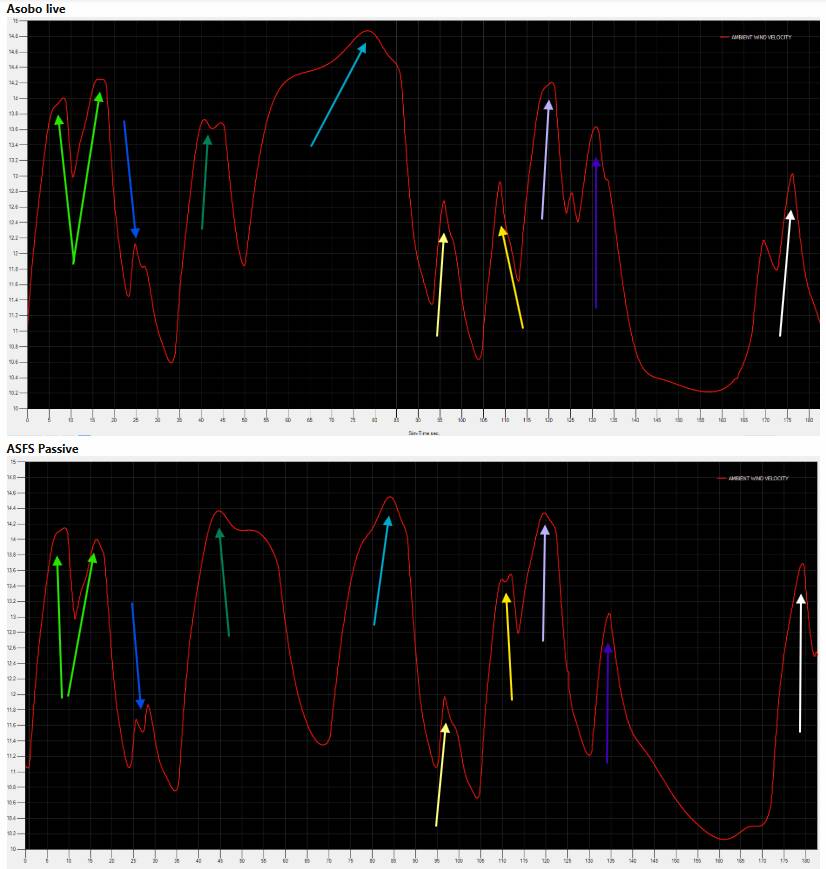Click the ASFS Passive chart title

point(42,449)
